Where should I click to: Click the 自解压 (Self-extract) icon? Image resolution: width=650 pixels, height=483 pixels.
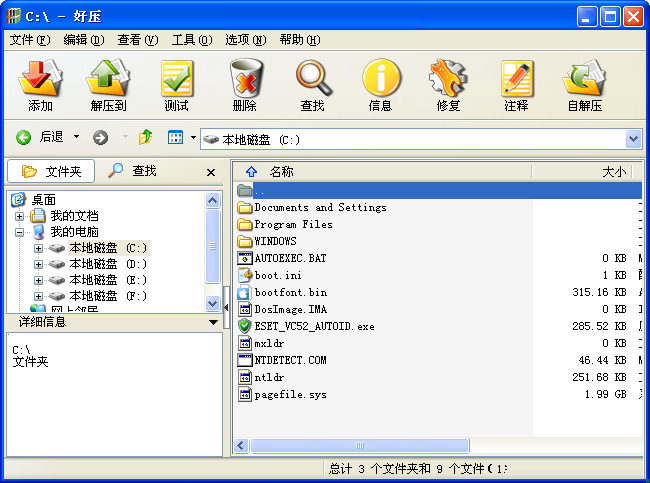click(x=584, y=85)
